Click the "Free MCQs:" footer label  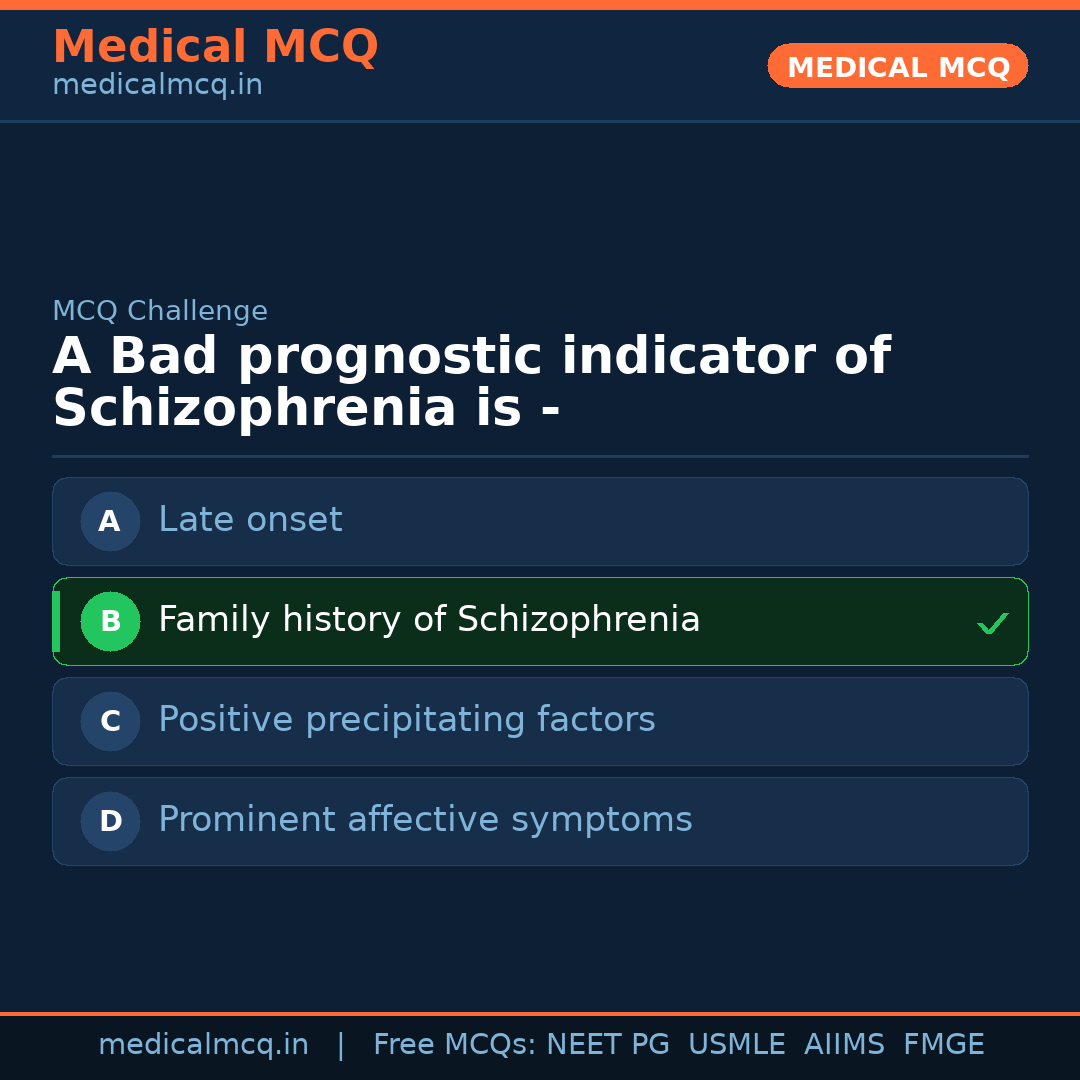tap(455, 1045)
